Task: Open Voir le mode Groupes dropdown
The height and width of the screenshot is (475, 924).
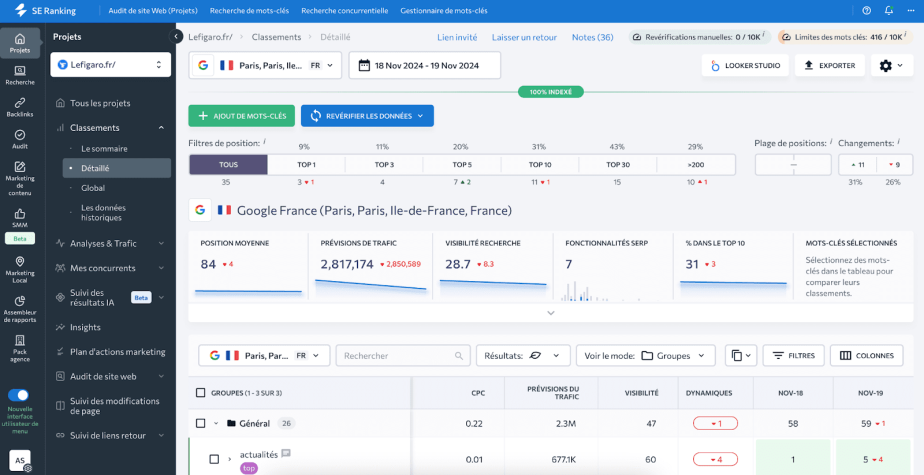Action: tap(645, 355)
